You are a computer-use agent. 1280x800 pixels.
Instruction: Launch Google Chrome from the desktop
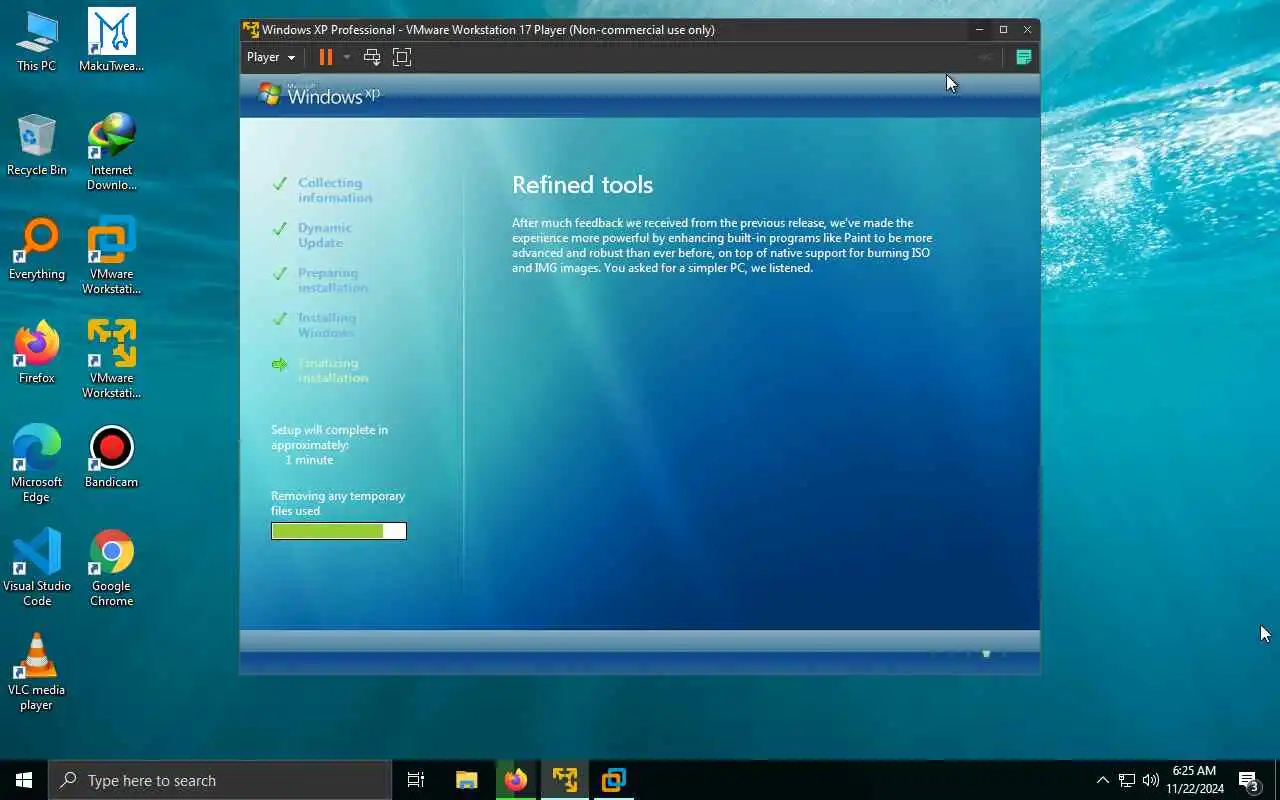coord(111,569)
